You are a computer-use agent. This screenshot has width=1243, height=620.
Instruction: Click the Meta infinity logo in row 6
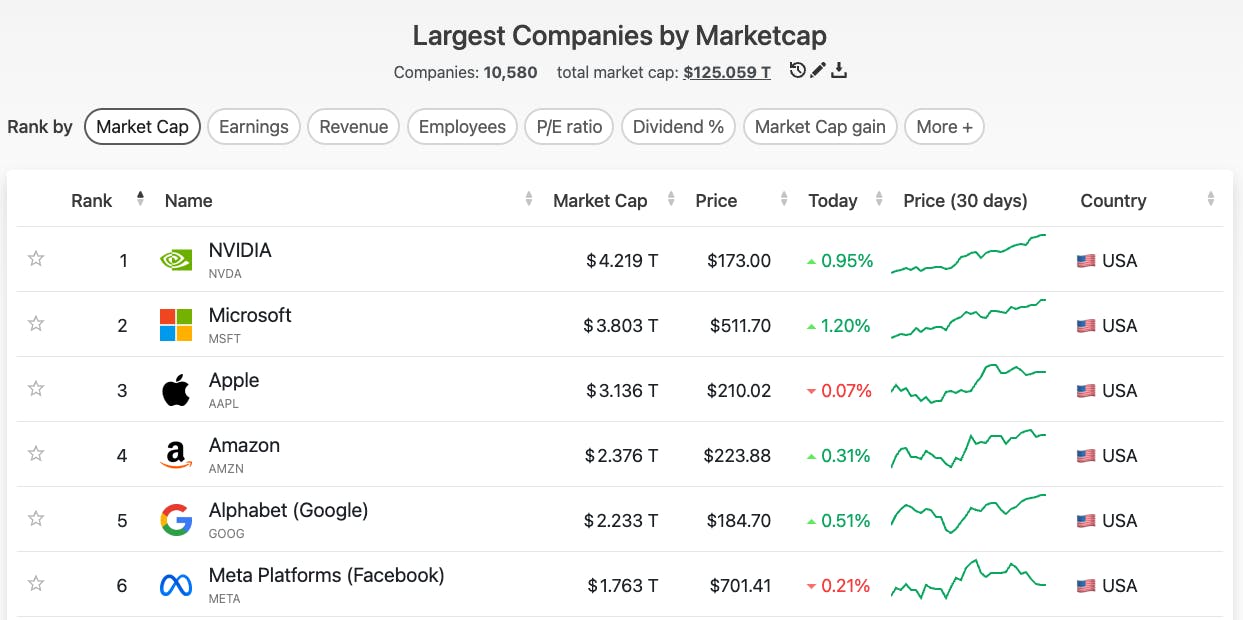pos(175,584)
